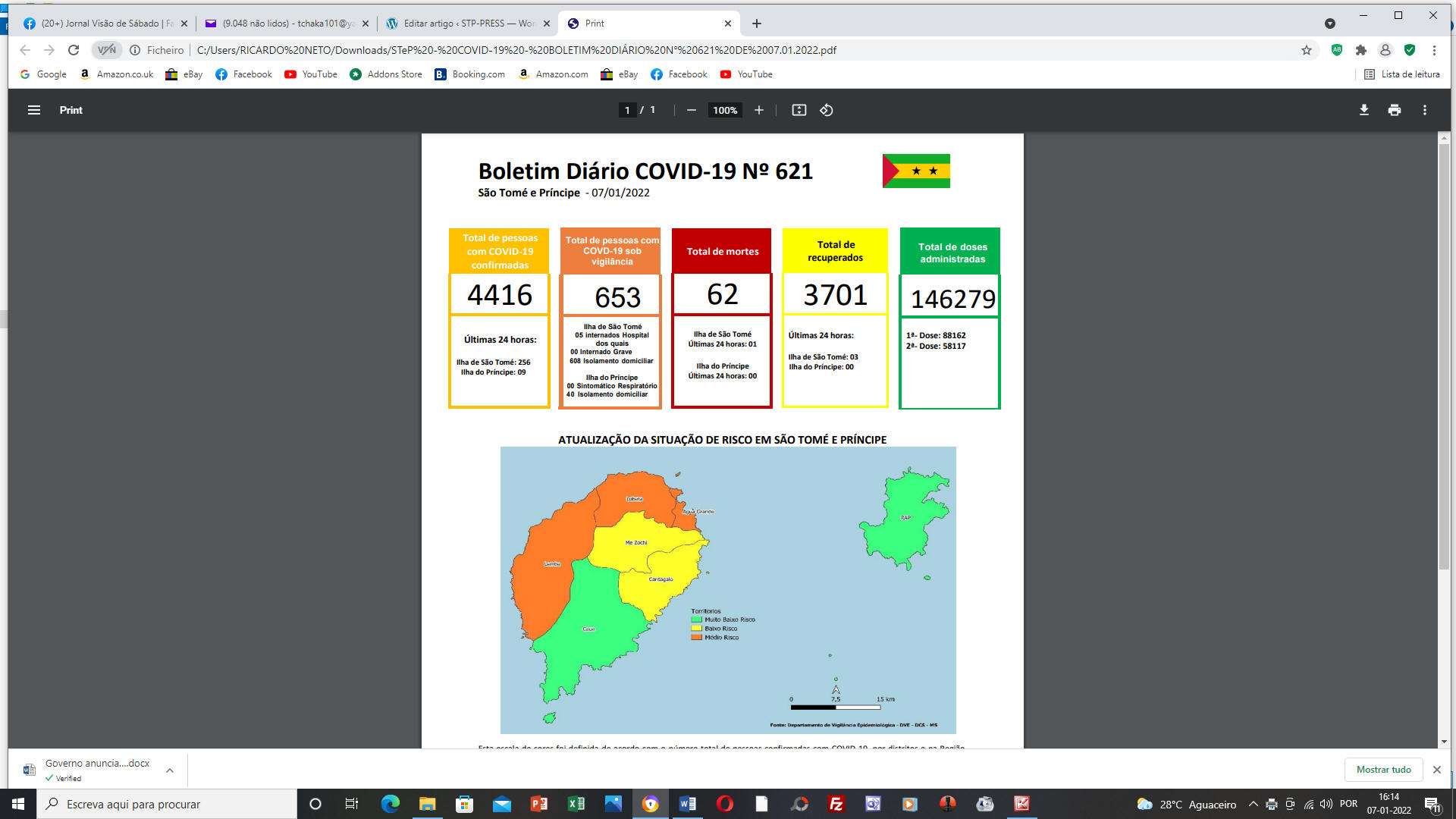Toggle the VPN badge in address bar
The width and height of the screenshot is (1456, 819).
coord(106,50)
